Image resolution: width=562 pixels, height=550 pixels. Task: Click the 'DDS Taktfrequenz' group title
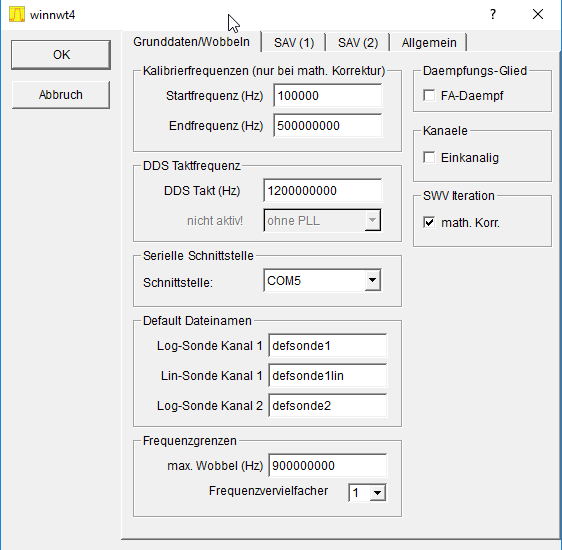[191, 166]
